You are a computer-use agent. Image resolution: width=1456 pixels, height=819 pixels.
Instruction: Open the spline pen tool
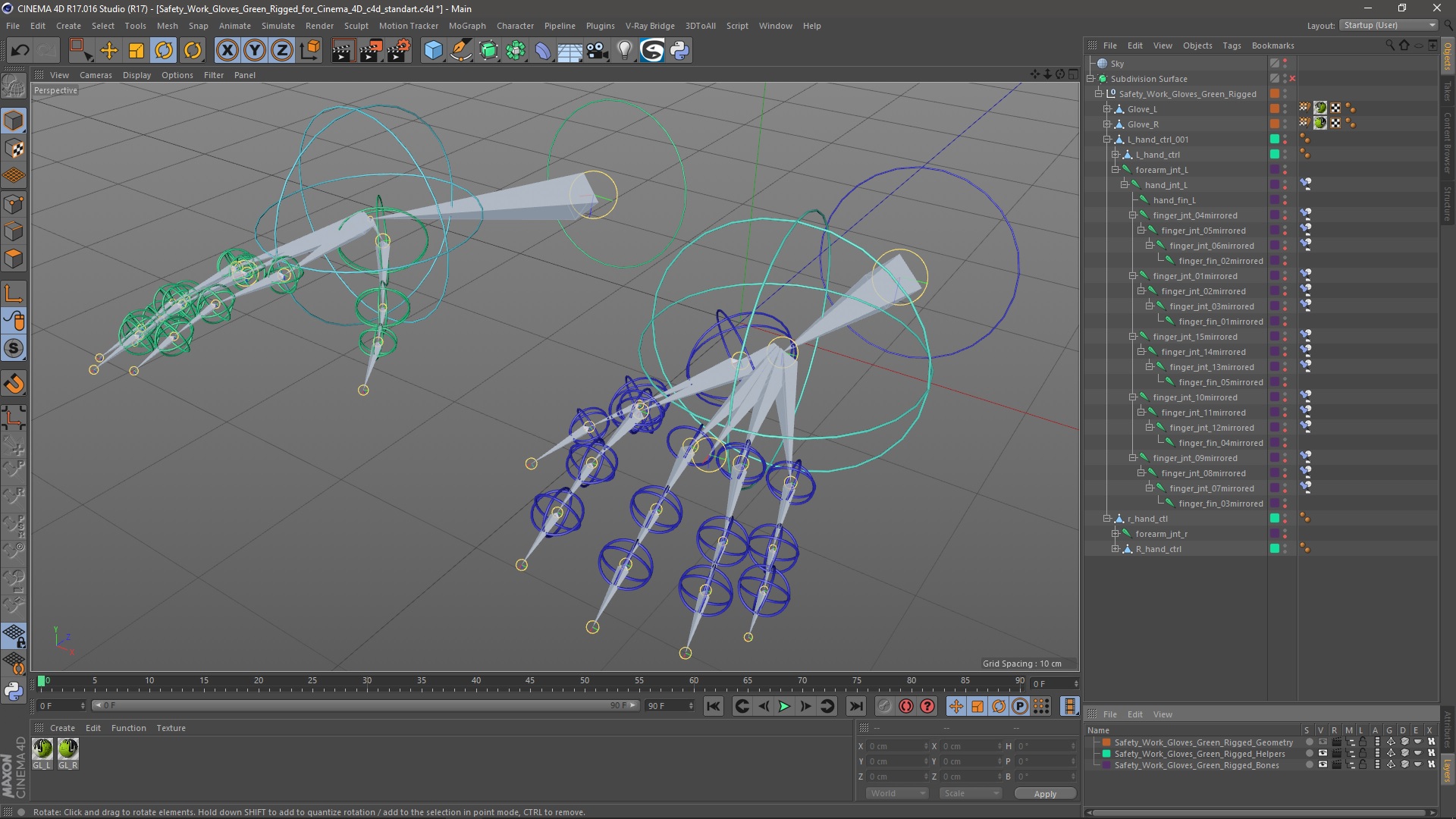pyautogui.click(x=460, y=51)
